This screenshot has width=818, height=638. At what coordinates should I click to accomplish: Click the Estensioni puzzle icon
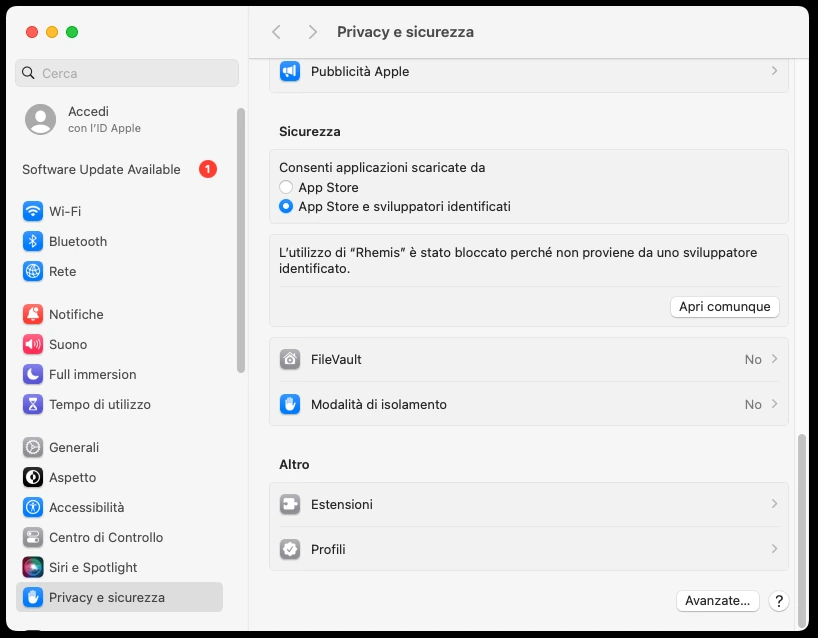point(290,504)
